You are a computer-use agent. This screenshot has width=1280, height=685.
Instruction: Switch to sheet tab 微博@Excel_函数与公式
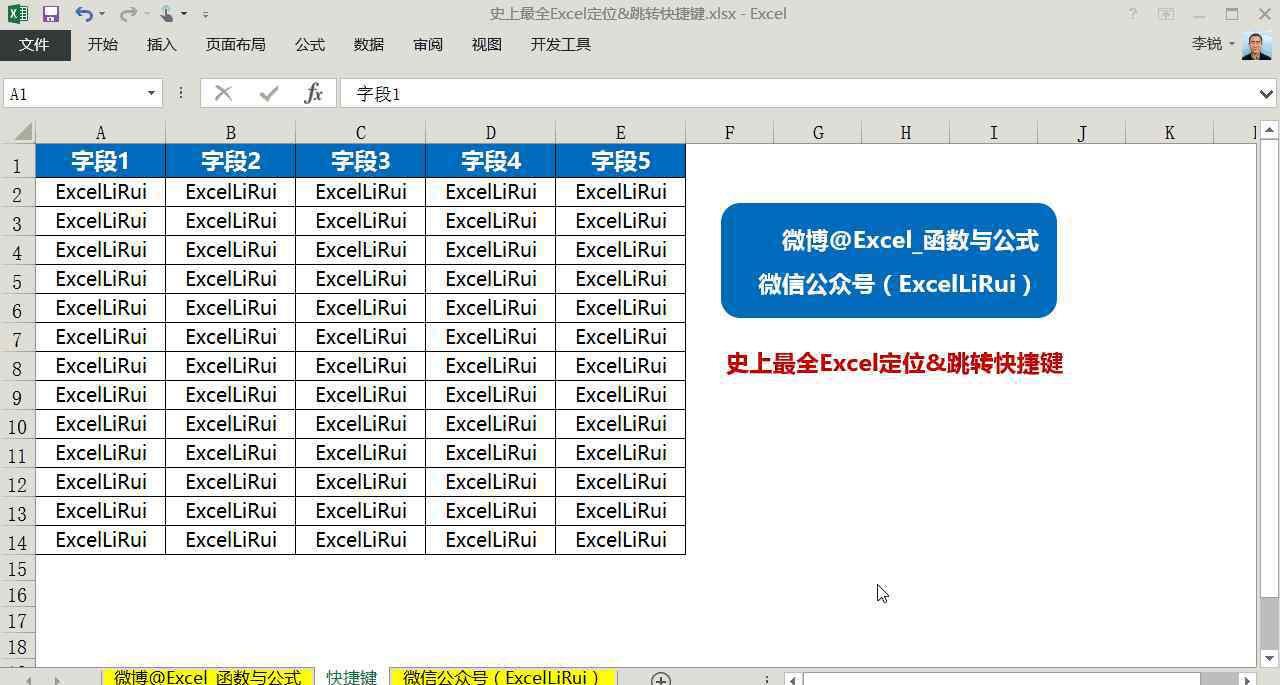207,677
